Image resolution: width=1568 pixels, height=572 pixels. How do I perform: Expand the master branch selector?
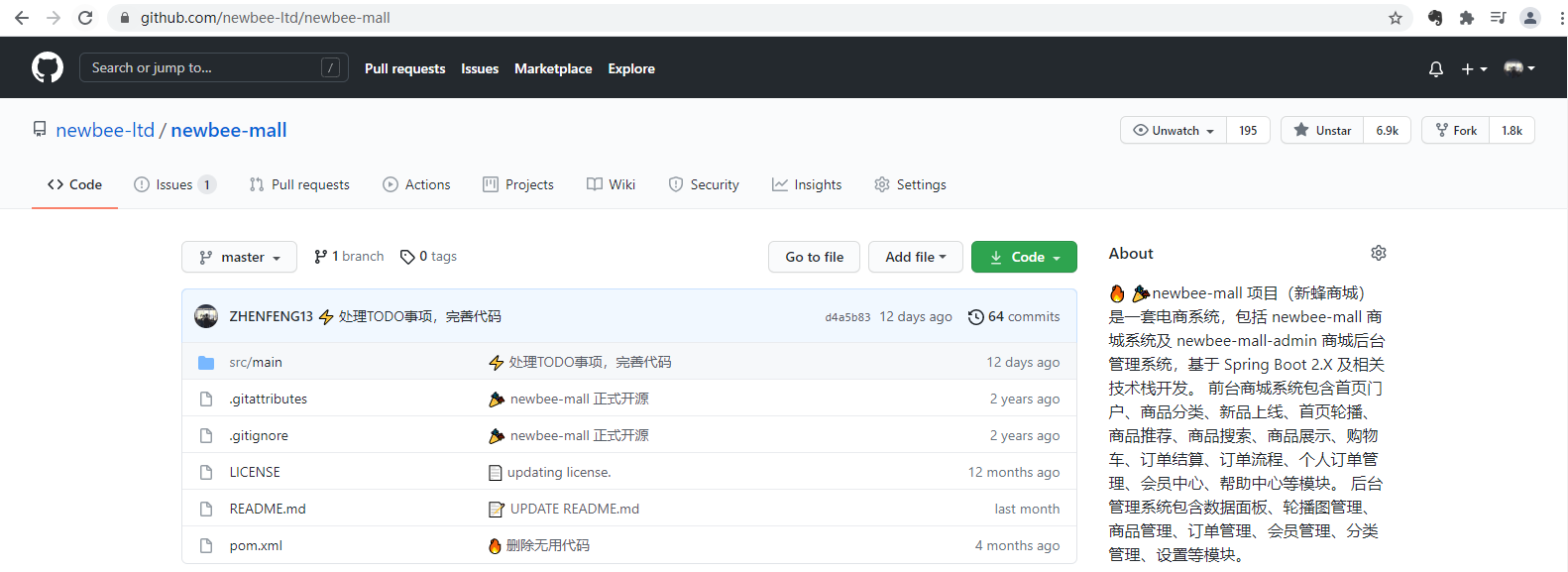[x=239, y=257]
